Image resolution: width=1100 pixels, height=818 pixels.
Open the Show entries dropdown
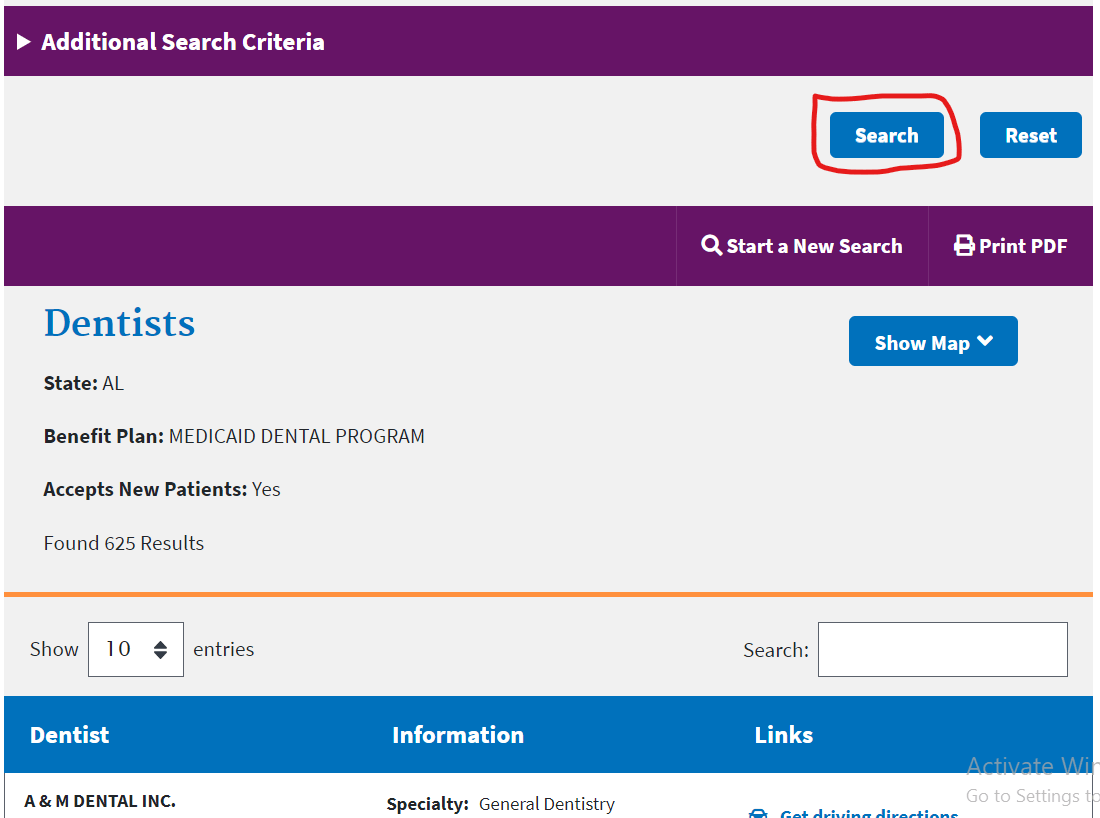pyautogui.click(x=135, y=649)
